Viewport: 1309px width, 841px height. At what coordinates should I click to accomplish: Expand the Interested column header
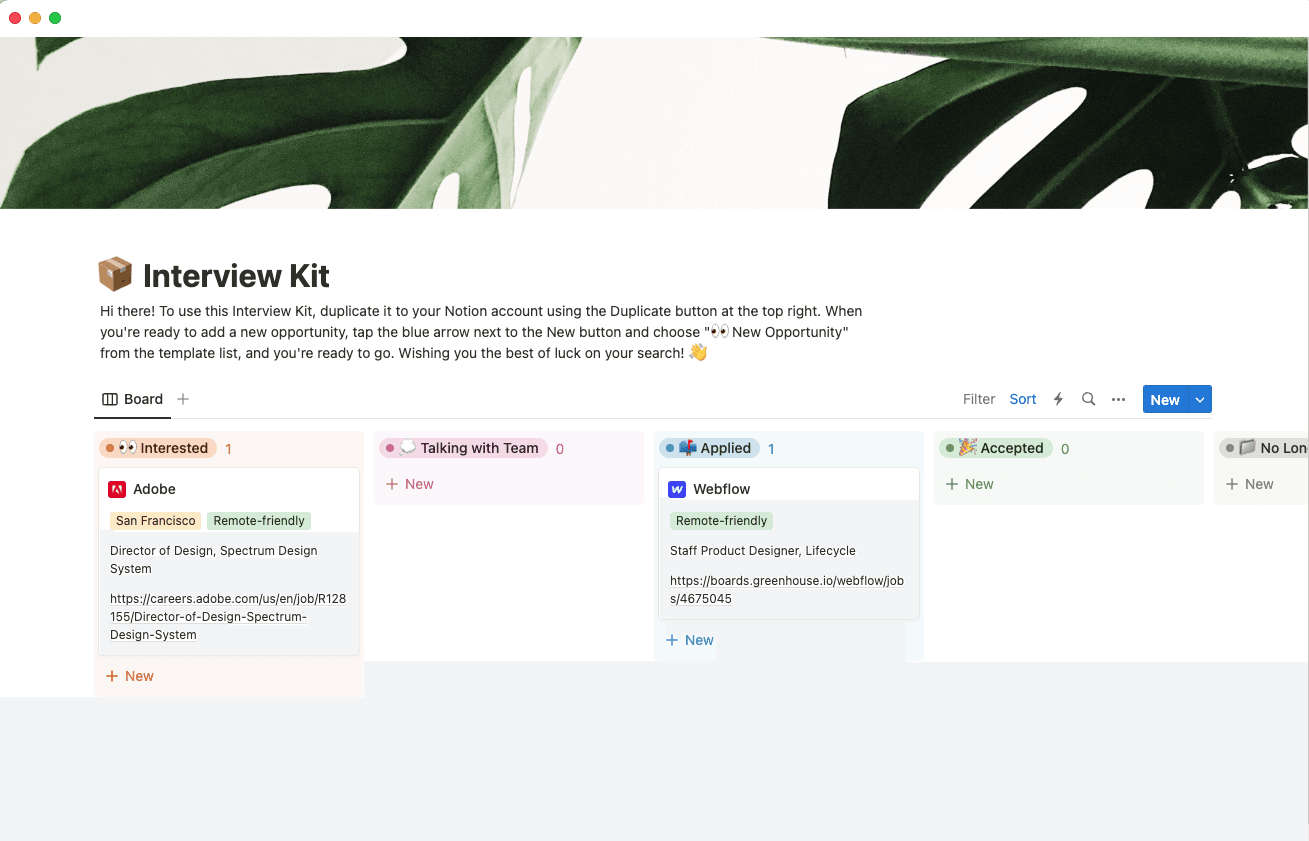[x=172, y=448]
